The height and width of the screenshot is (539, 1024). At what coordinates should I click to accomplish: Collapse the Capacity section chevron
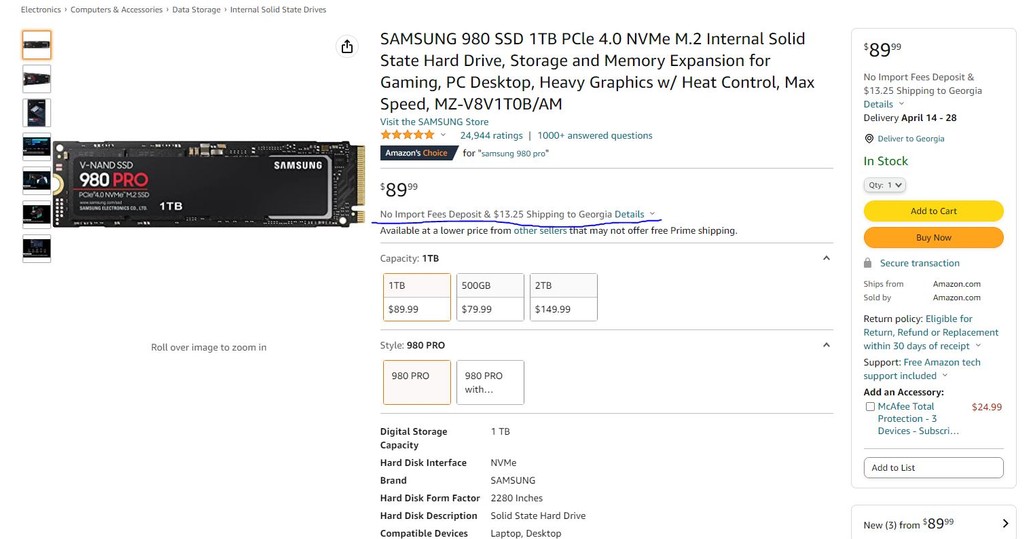tap(826, 258)
